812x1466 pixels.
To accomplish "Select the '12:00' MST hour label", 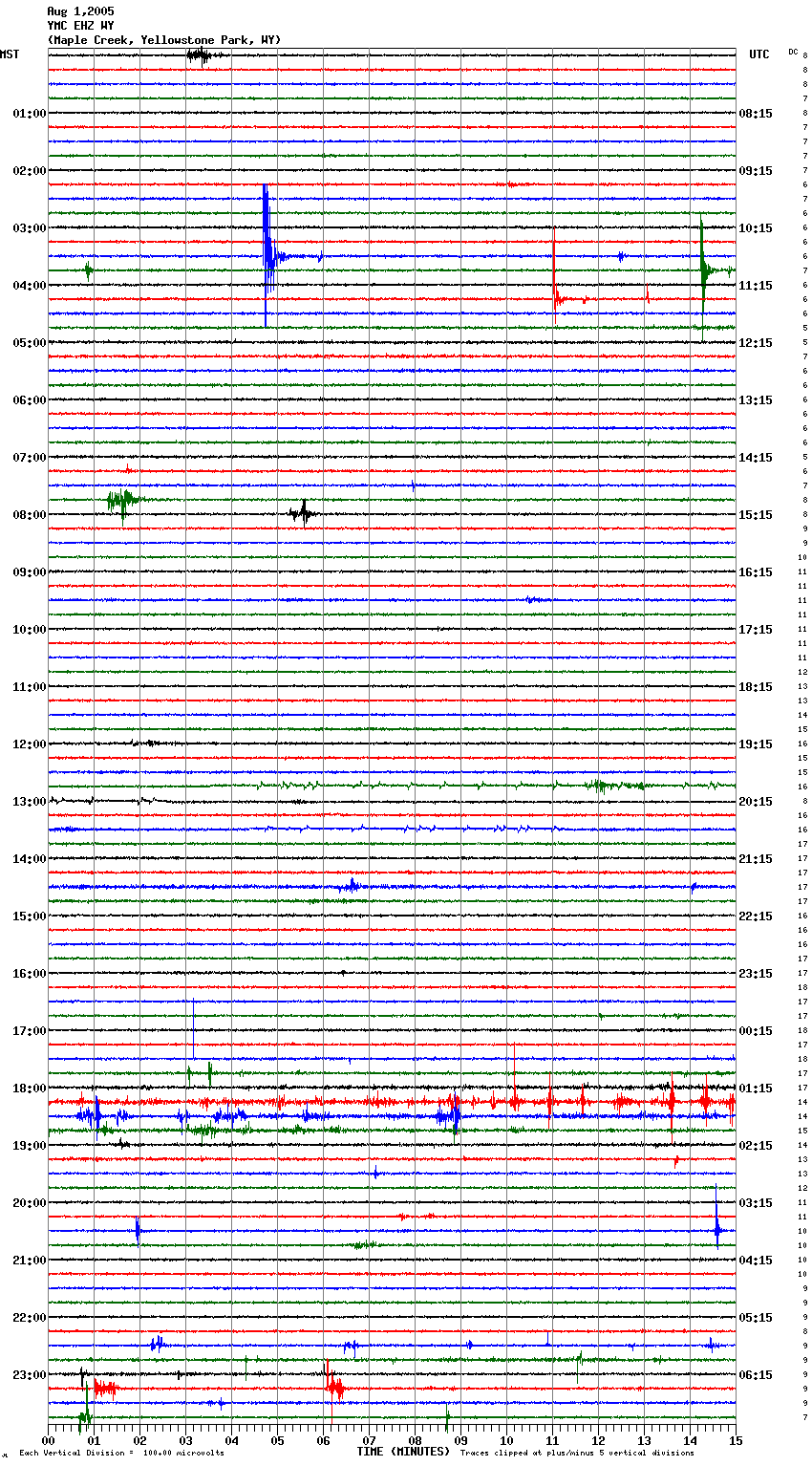I will pyautogui.click(x=30, y=744).
